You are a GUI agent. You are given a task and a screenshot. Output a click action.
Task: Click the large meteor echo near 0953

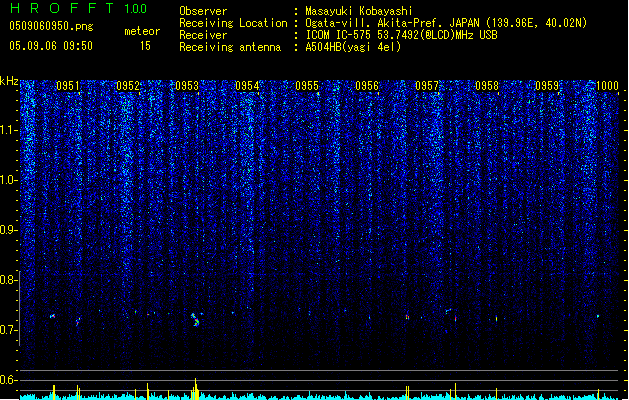tap(195, 320)
